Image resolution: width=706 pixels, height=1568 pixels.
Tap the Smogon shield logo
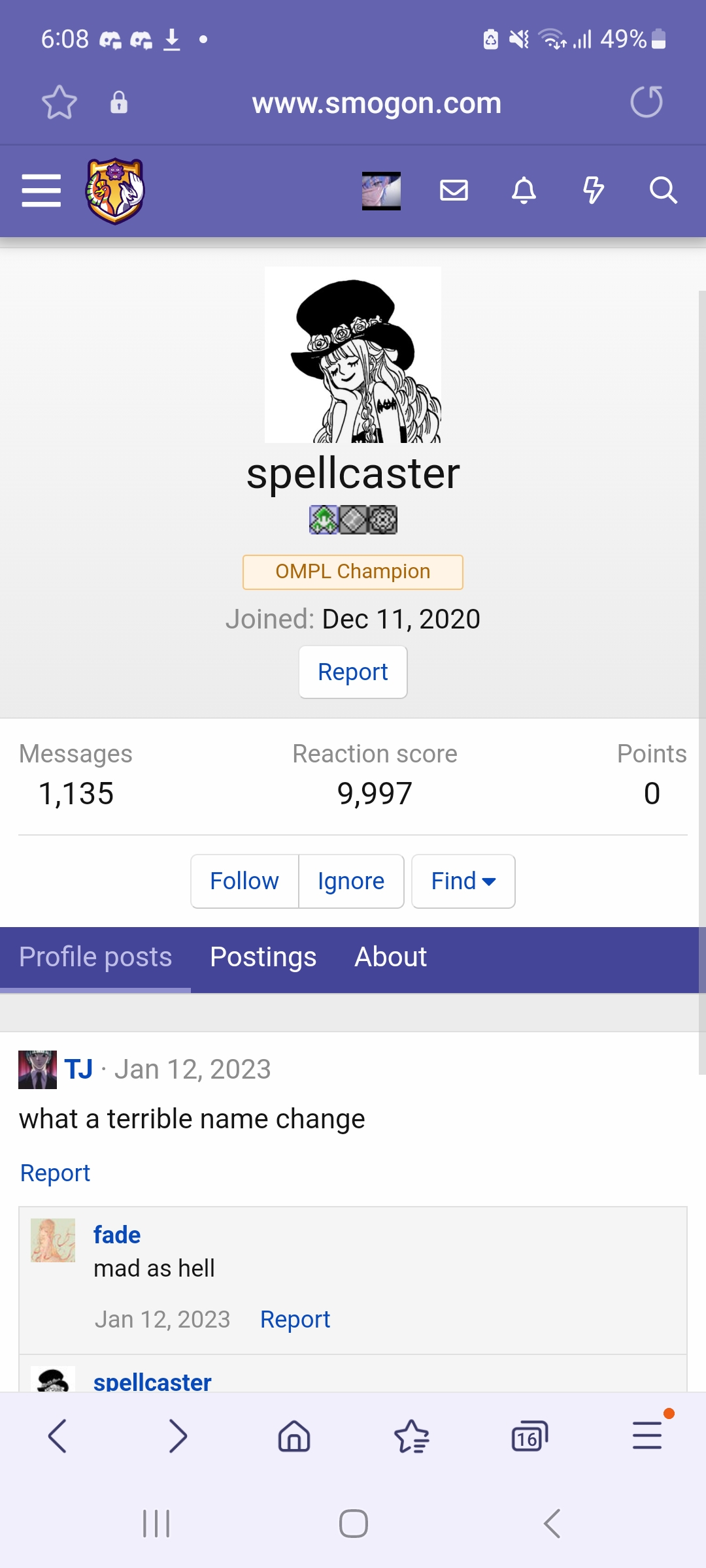click(115, 191)
